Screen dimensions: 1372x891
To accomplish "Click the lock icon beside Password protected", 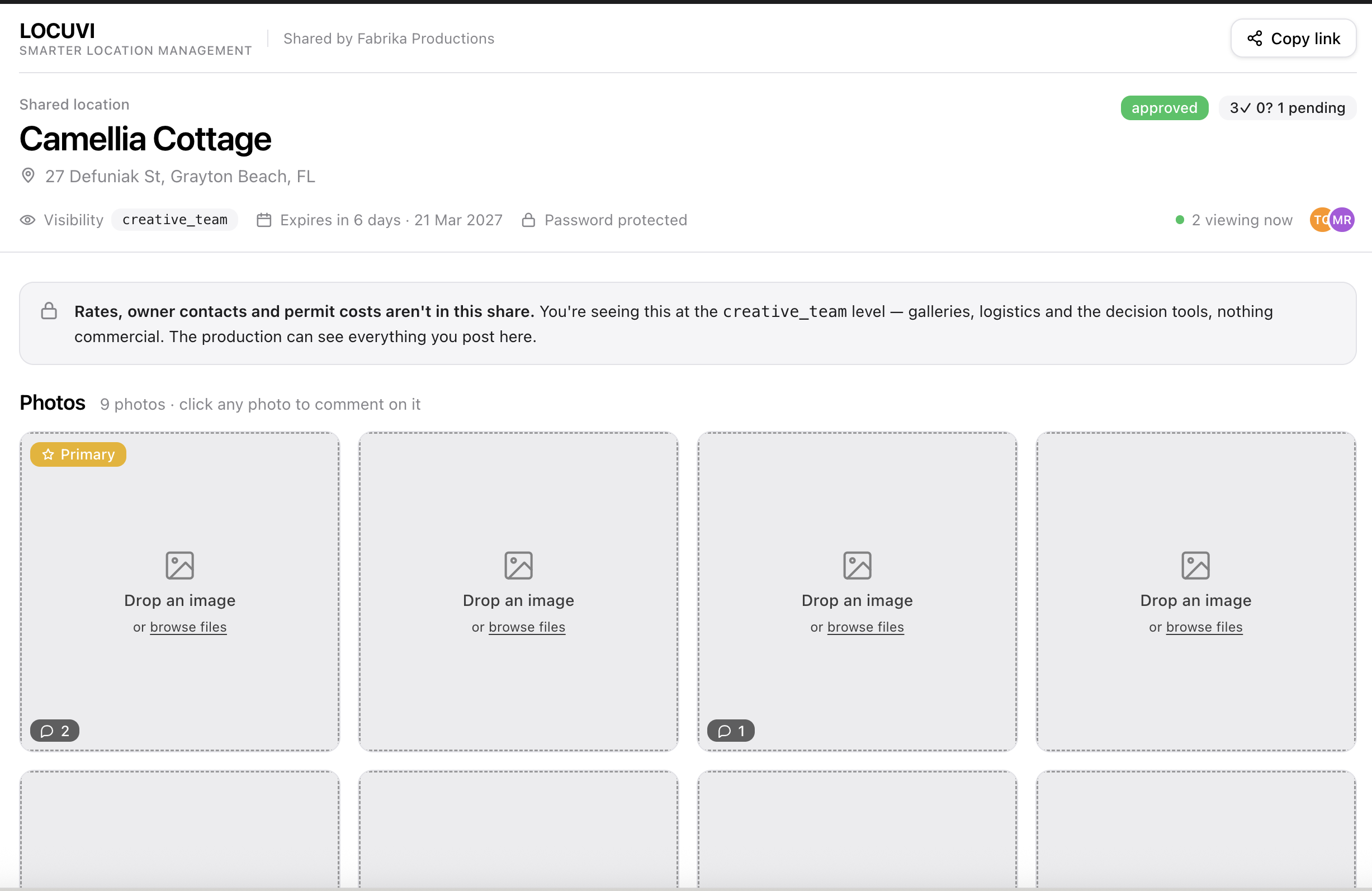I will coord(528,220).
